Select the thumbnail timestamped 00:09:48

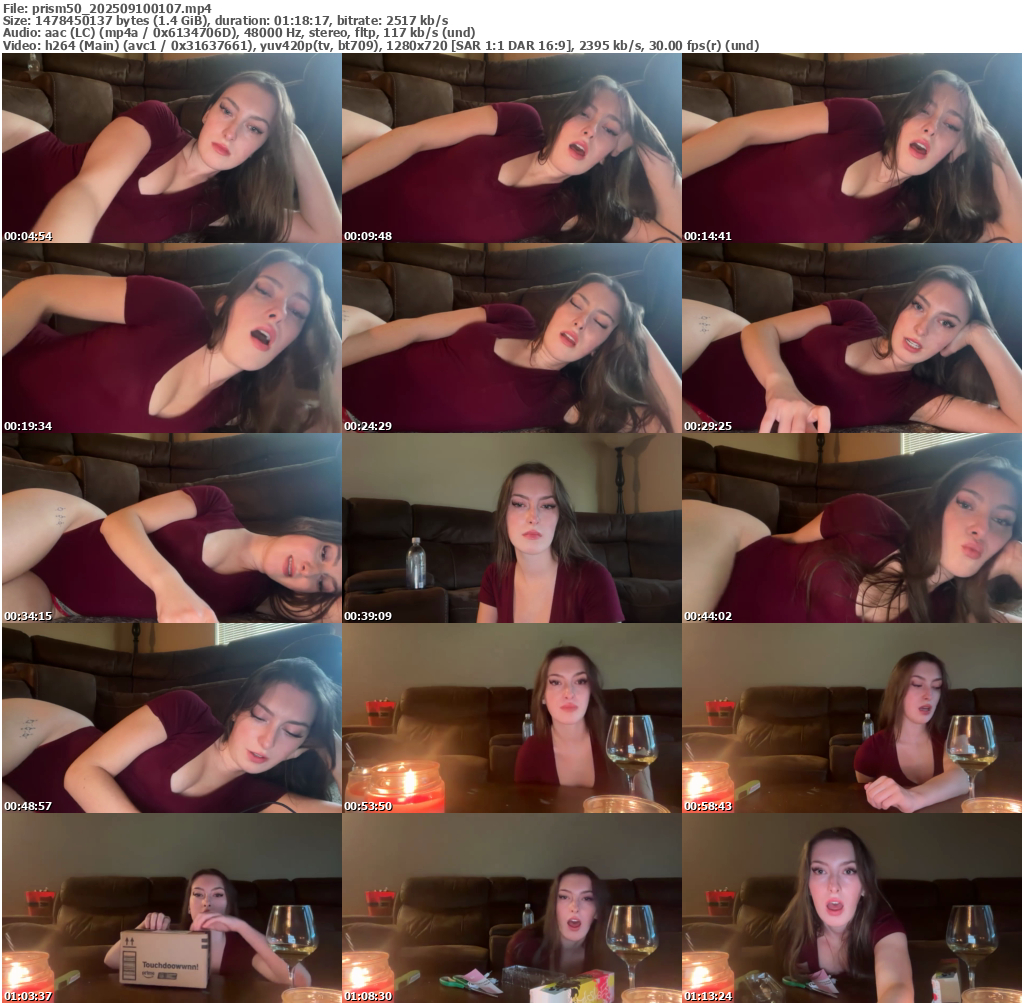tap(512, 148)
